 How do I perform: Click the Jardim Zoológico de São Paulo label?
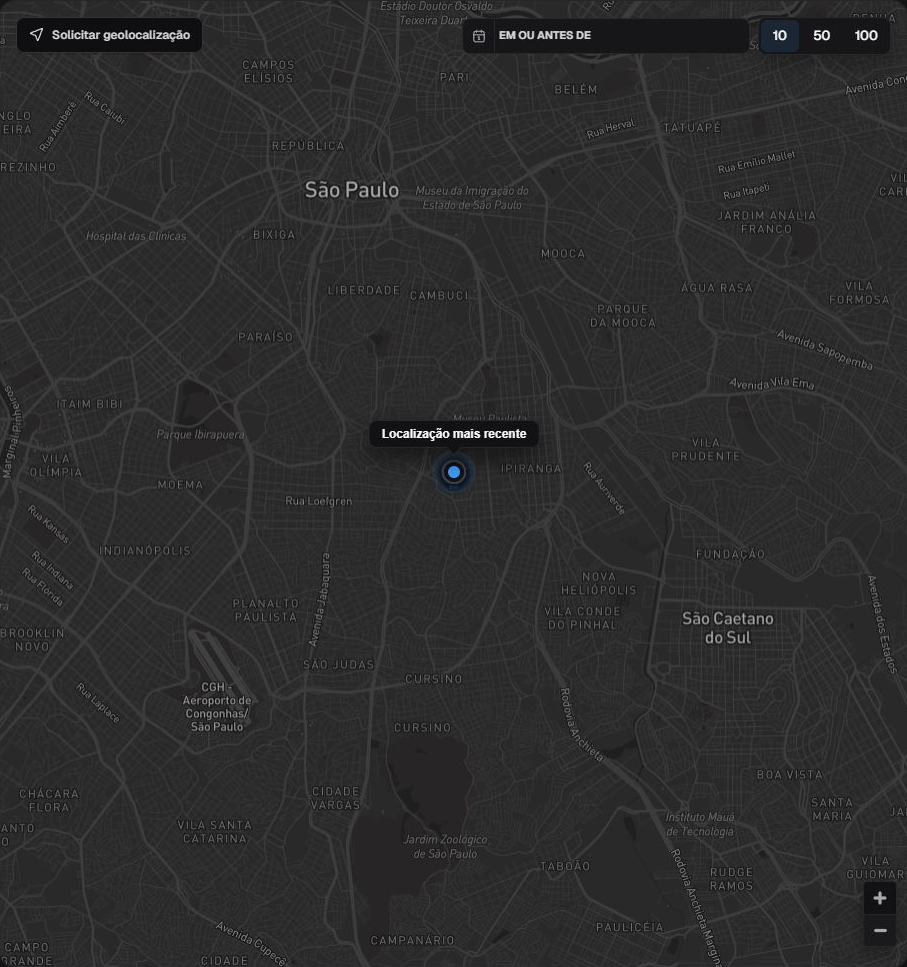click(x=445, y=847)
